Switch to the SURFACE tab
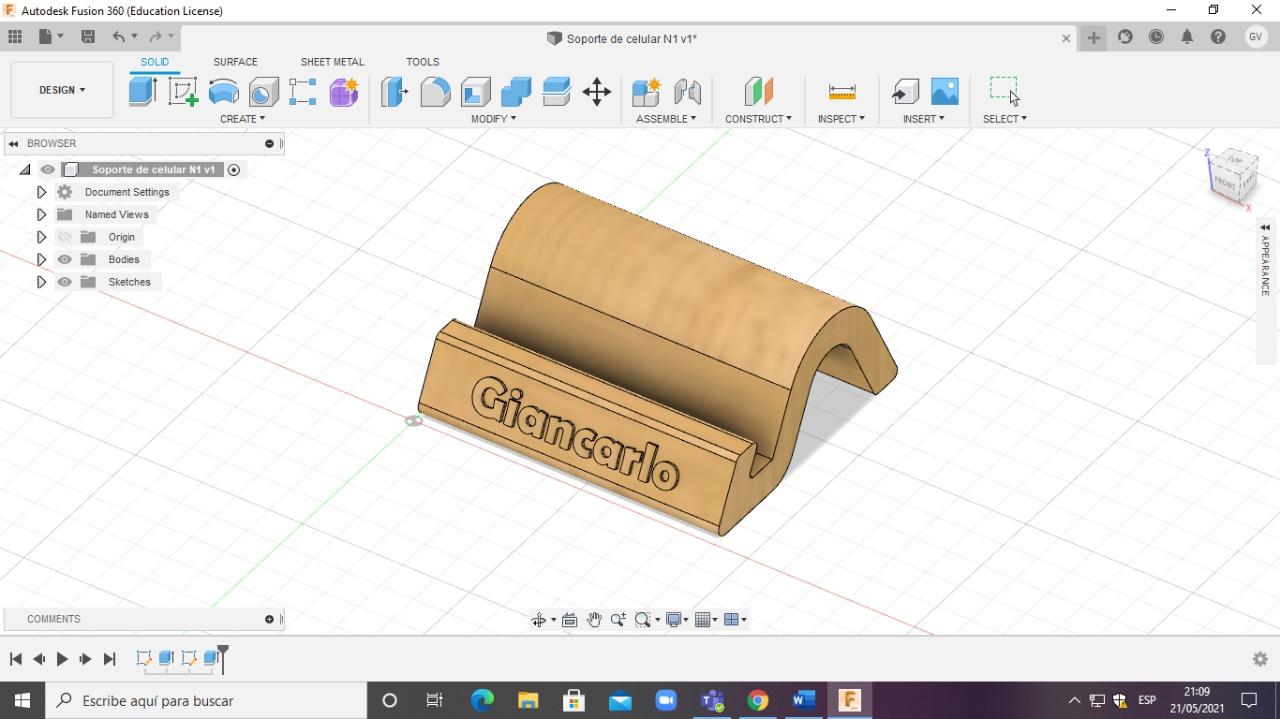 pos(235,62)
